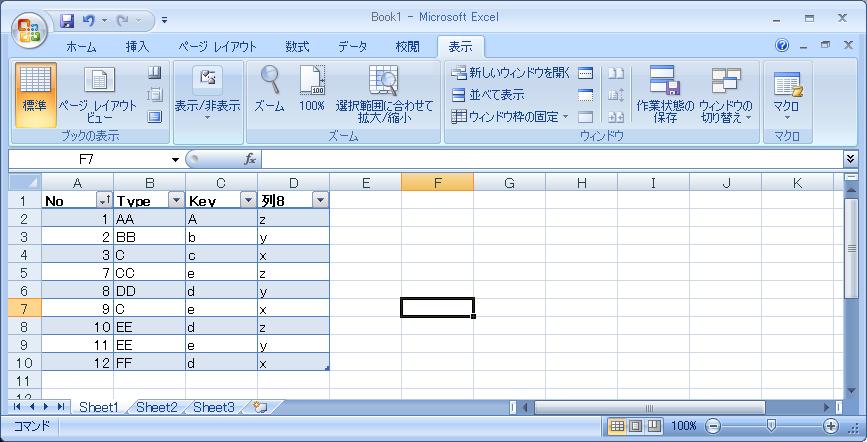Switch to ページ レイアウト ビュー

pyautogui.click(x=98, y=95)
